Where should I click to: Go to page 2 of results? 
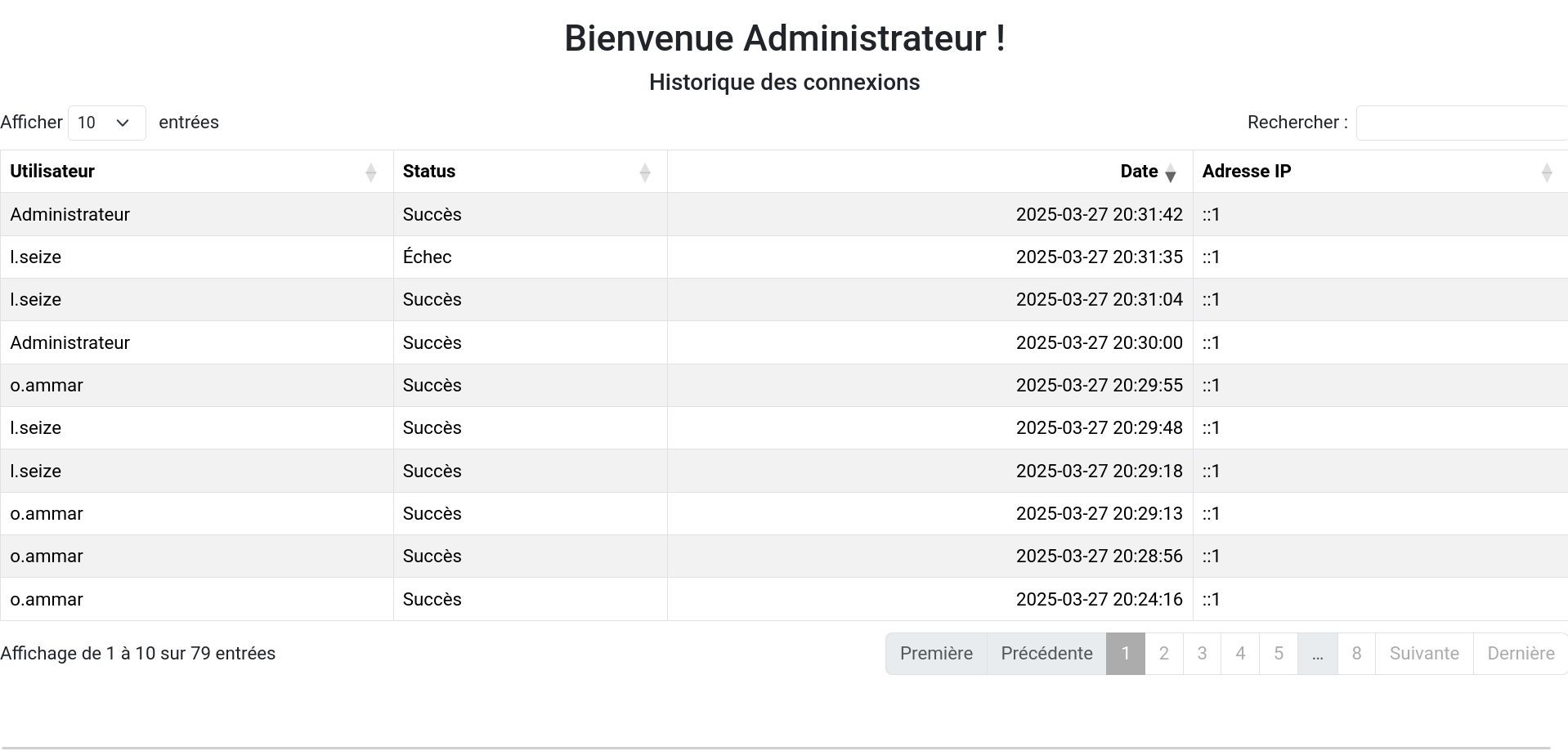pyautogui.click(x=1163, y=654)
